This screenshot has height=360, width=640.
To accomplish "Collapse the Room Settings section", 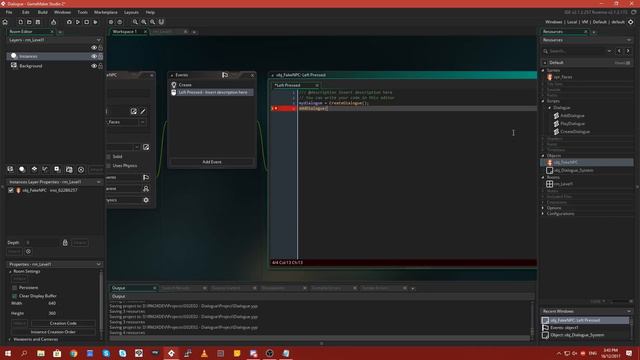I will [x=10, y=271].
